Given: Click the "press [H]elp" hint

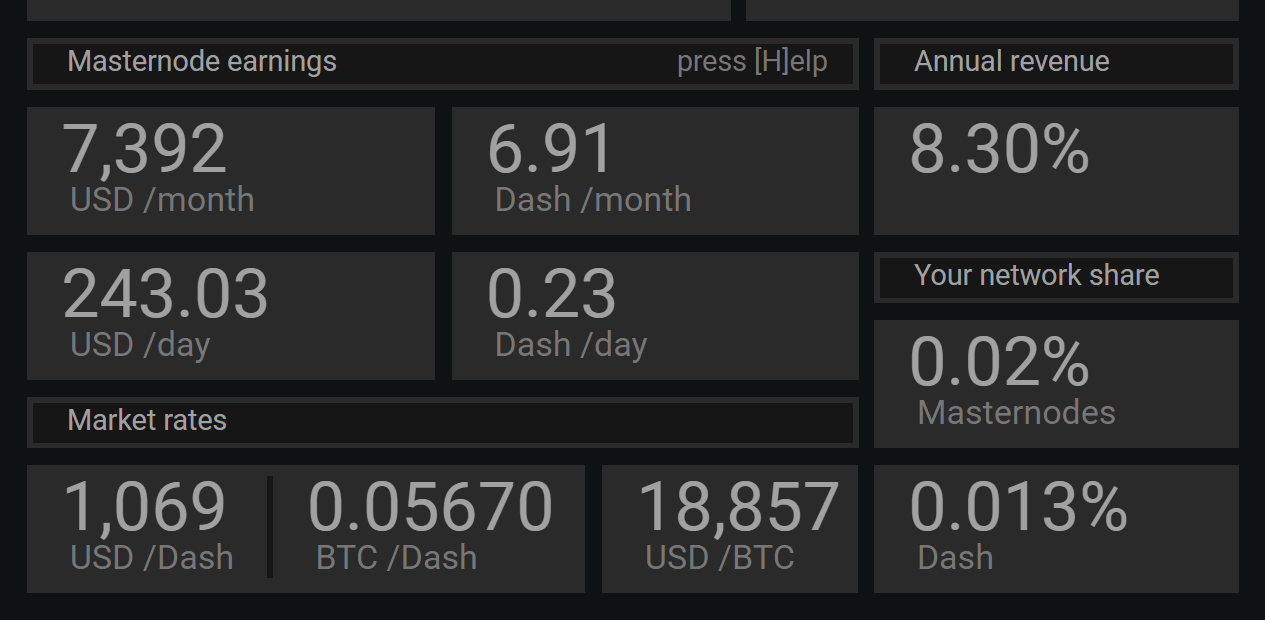Looking at the screenshot, I should 752,62.
